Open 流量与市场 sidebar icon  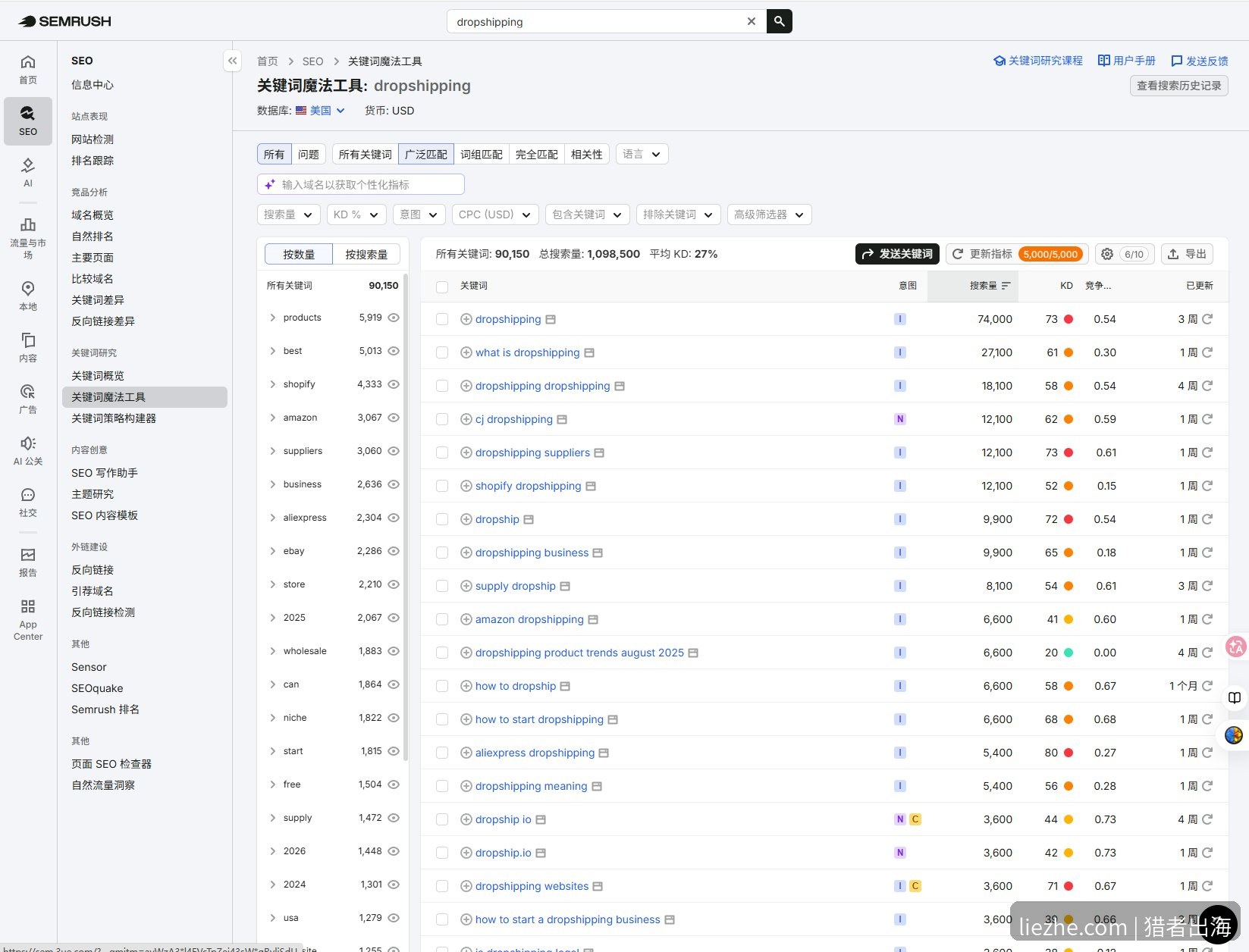coord(28,237)
